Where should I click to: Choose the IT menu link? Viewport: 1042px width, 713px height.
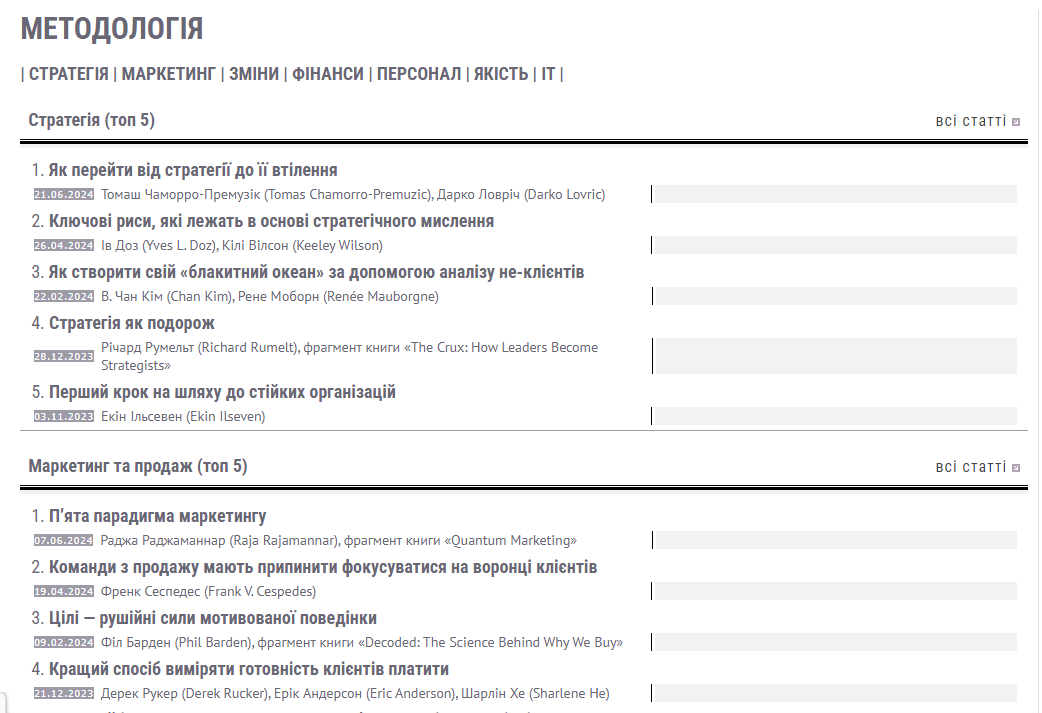click(548, 74)
